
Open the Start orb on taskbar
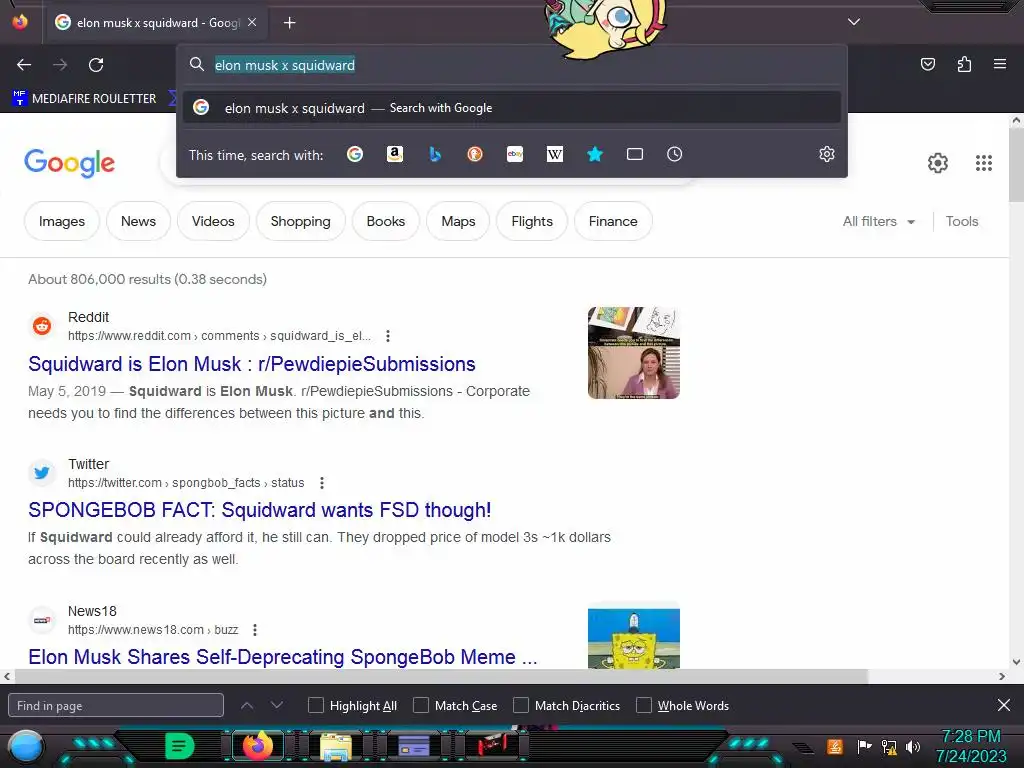tap(25, 748)
